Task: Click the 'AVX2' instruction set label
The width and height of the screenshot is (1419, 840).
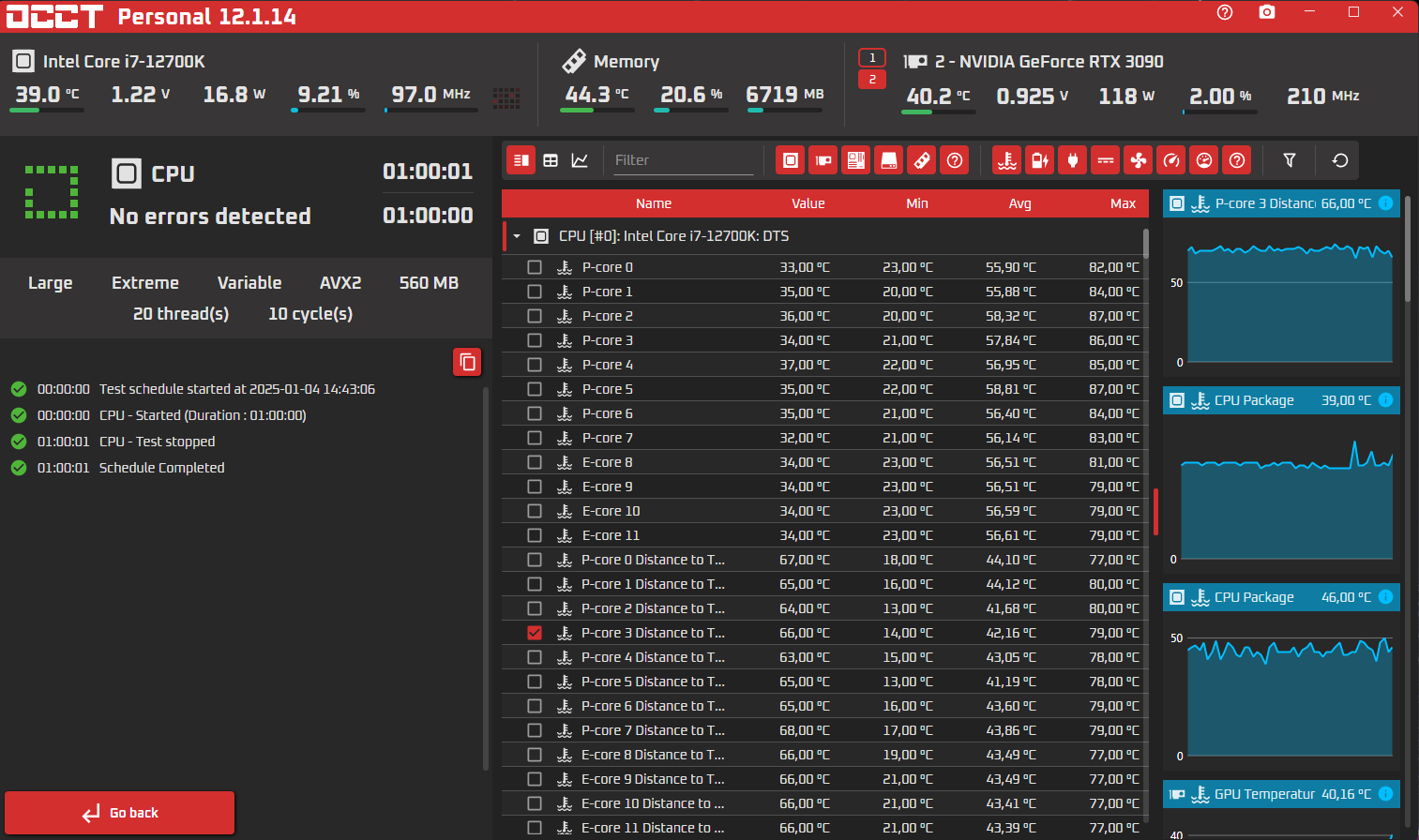Action: [340, 283]
